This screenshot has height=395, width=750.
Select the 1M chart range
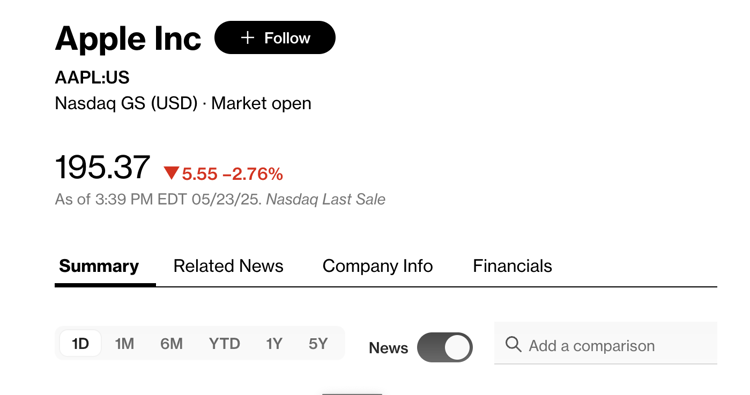tap(124, 343)
